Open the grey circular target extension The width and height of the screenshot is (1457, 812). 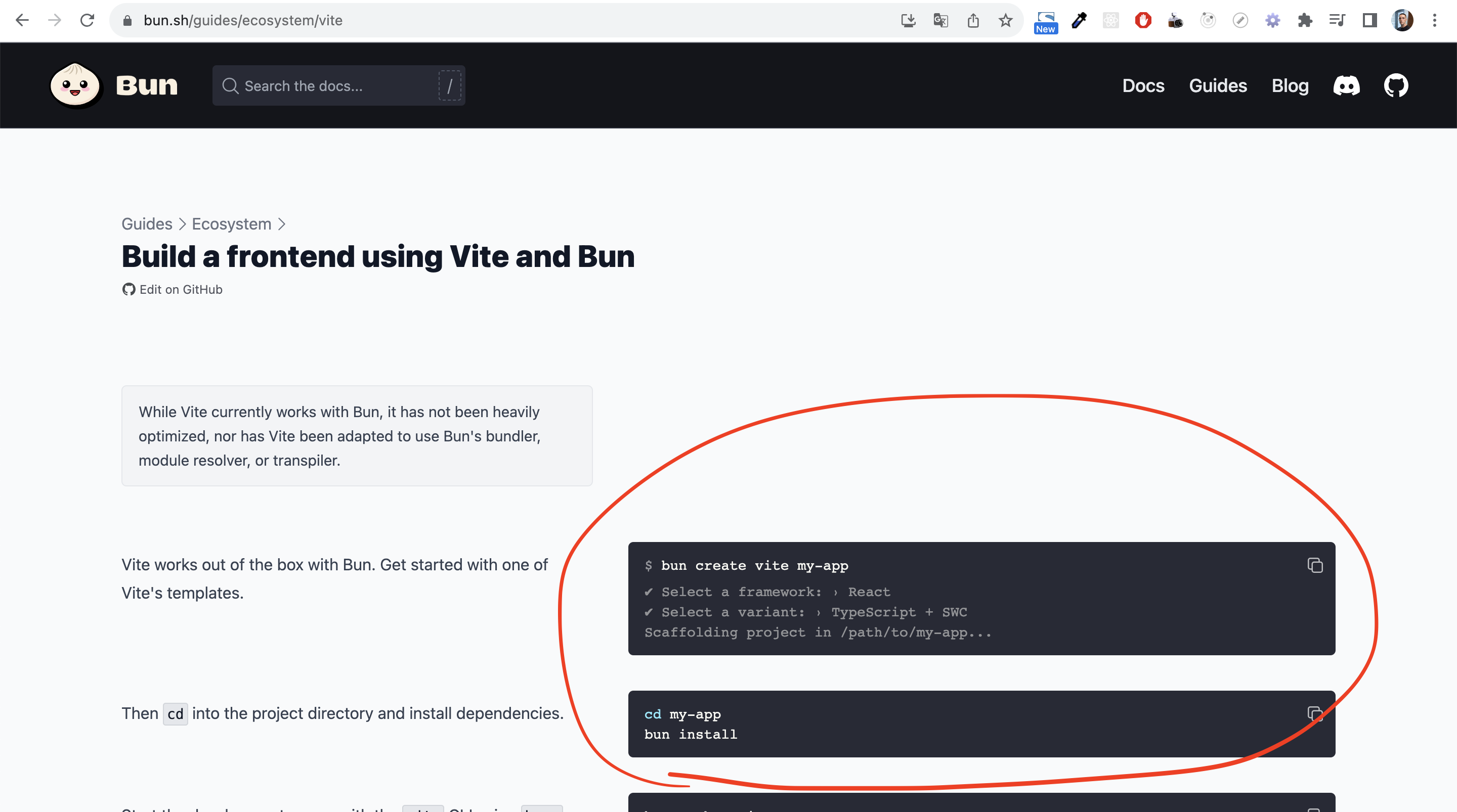[x=1208, y=20]
